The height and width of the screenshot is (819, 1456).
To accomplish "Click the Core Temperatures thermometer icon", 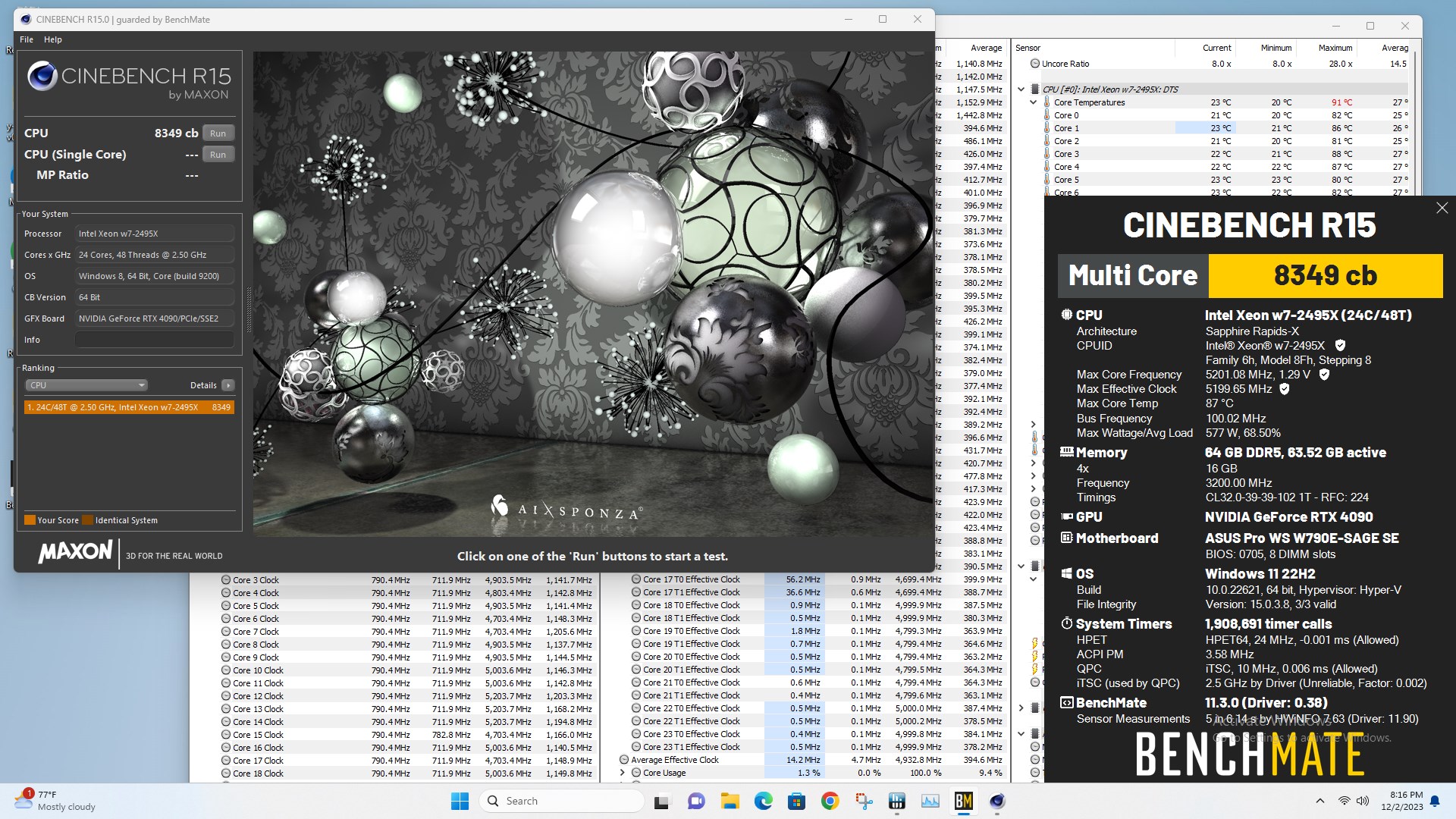I will (x=1046, y=102).
